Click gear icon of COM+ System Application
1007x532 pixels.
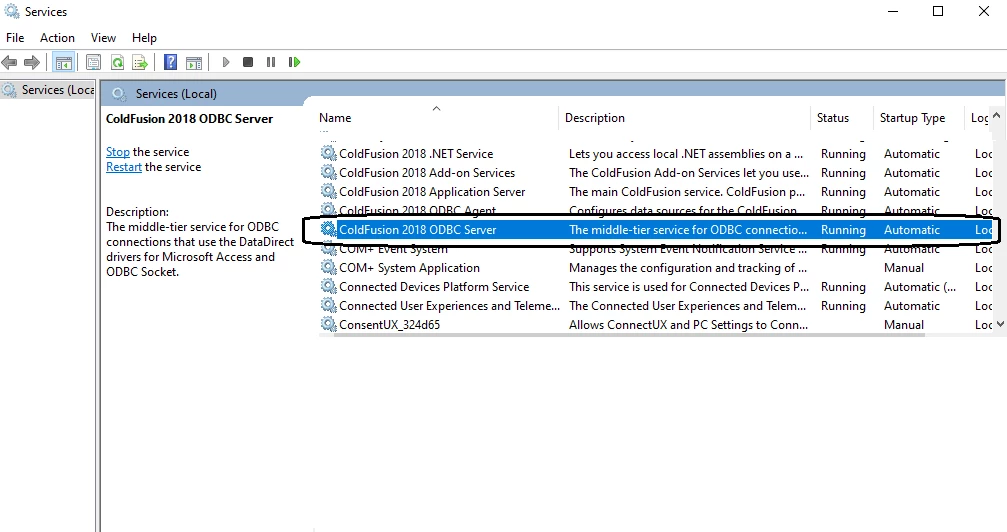point(328,267)
